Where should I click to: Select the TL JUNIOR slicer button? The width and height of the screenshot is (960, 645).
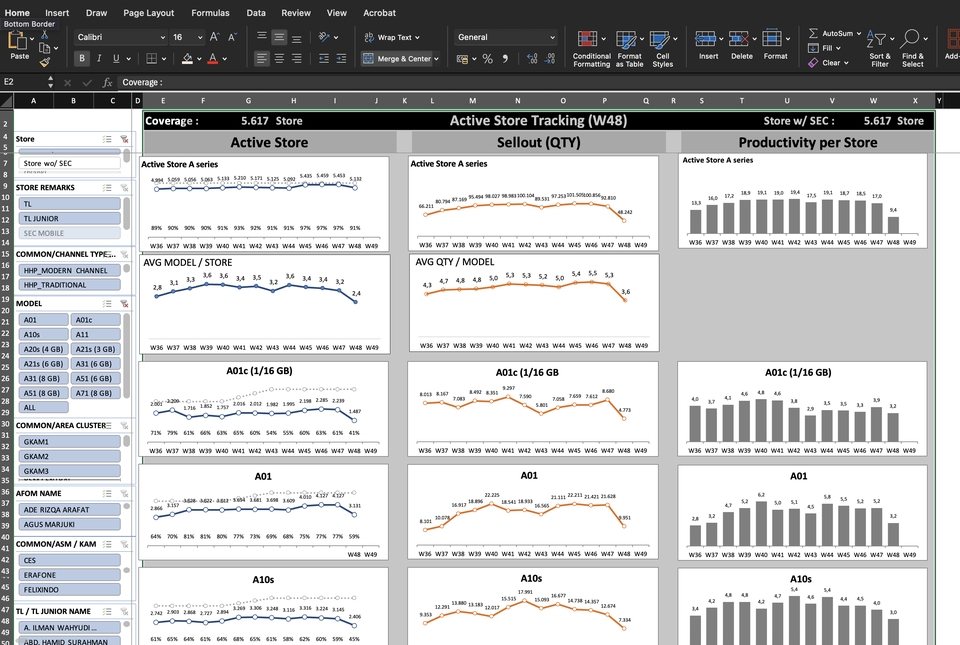pos(70,218)
